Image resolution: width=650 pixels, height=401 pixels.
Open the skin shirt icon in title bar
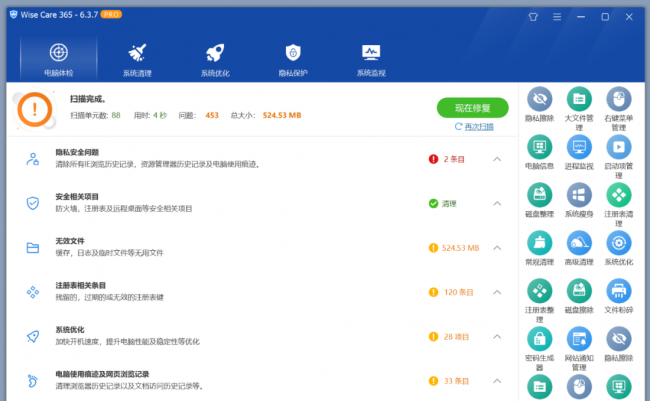533,17
